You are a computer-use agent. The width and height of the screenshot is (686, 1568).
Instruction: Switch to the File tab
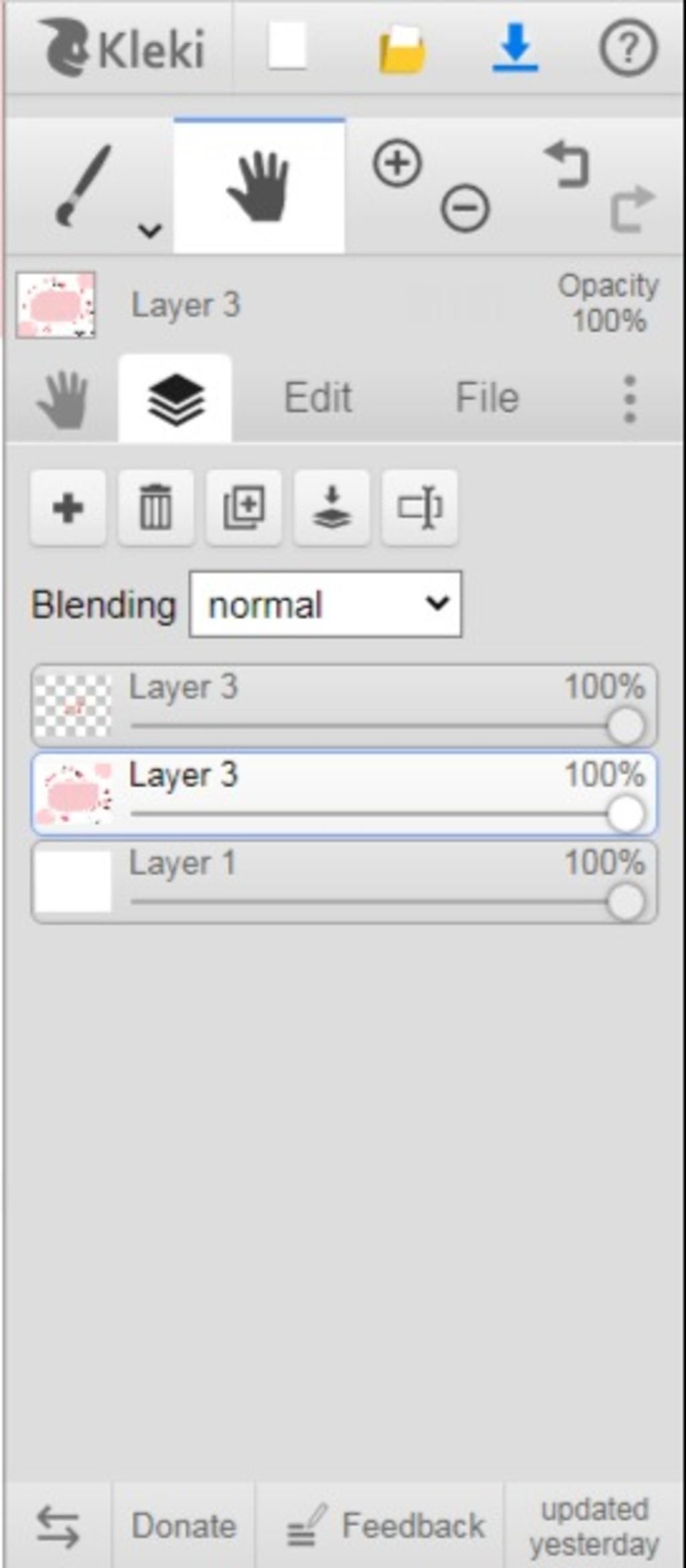[487, 398]
